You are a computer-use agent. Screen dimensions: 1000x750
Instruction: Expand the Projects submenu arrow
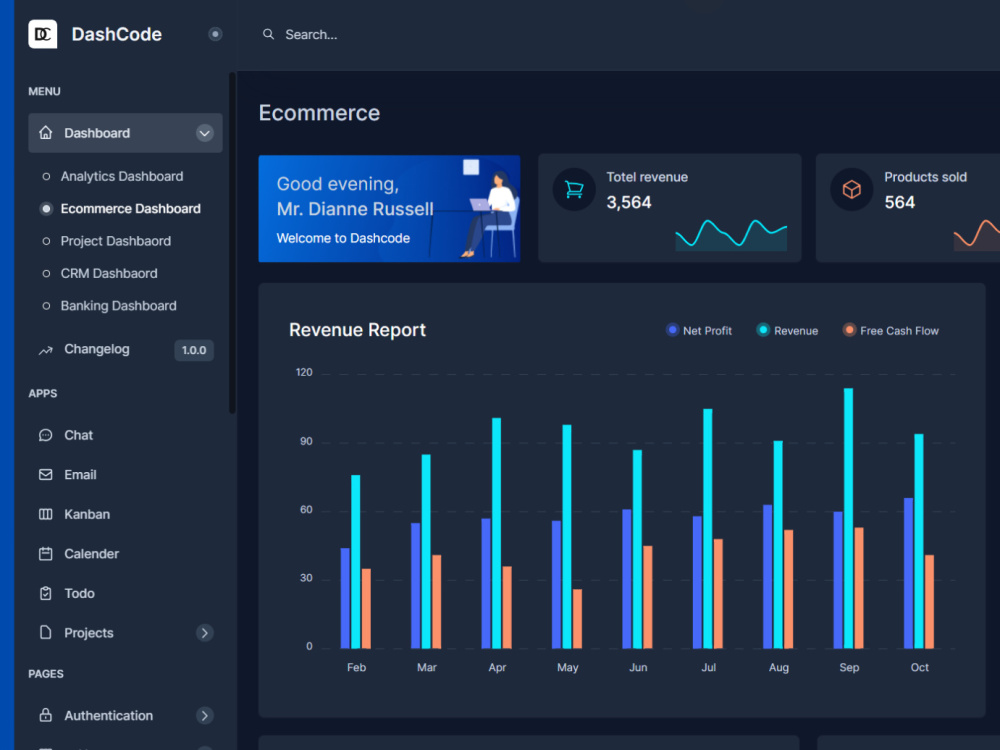coord(204,633)
